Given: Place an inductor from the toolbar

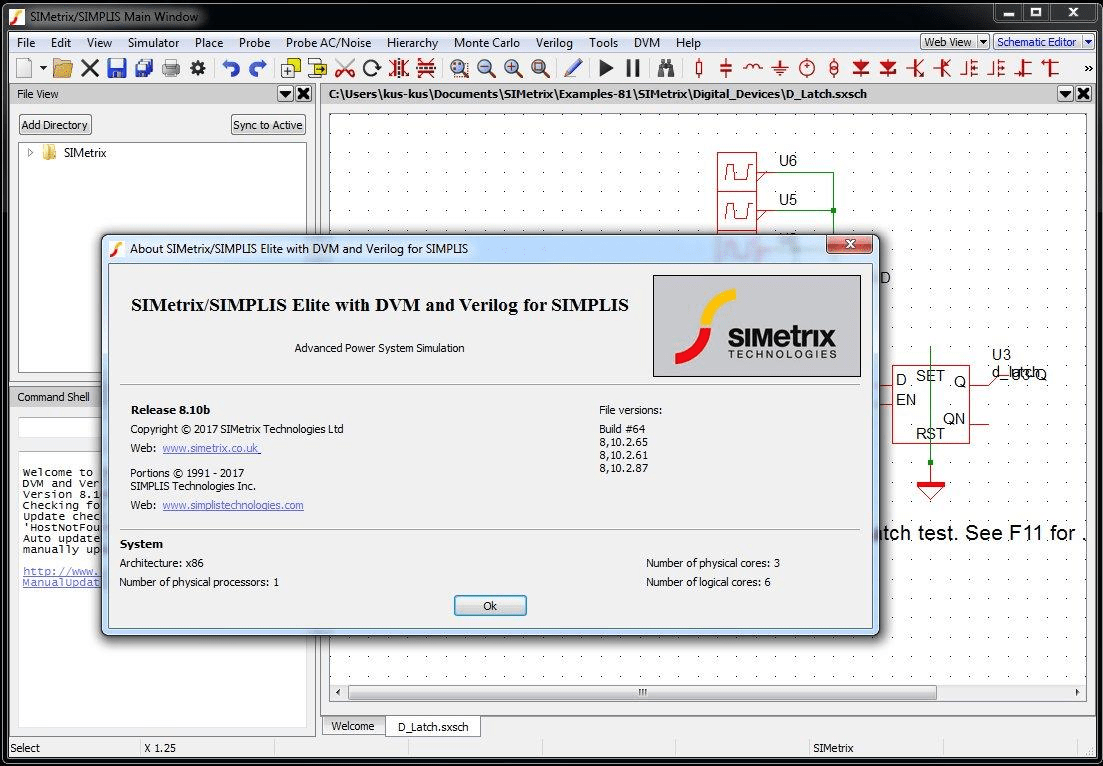Looking at the screenshot, I should tap(753, 68).
